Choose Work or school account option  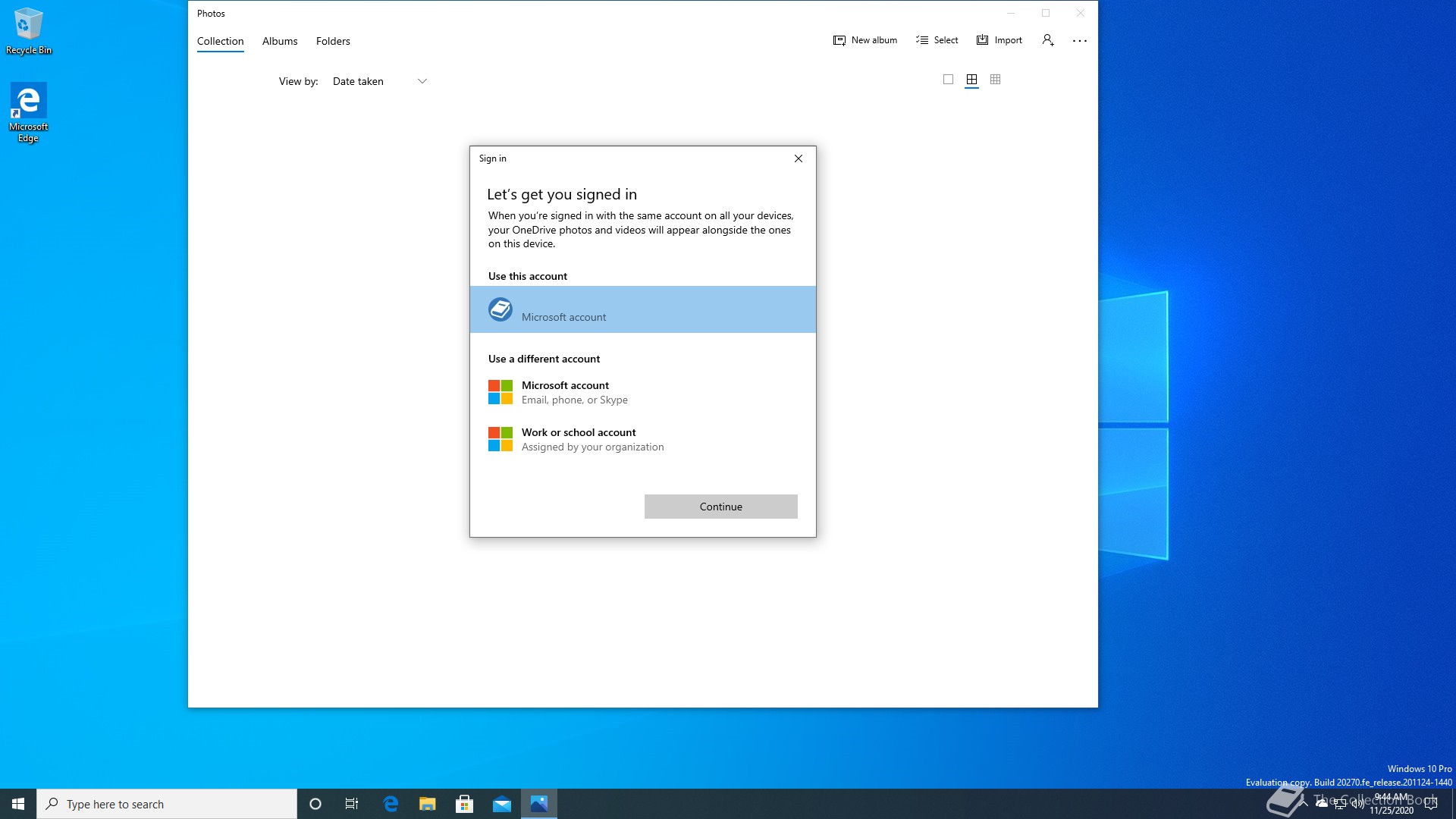point(643,439)
